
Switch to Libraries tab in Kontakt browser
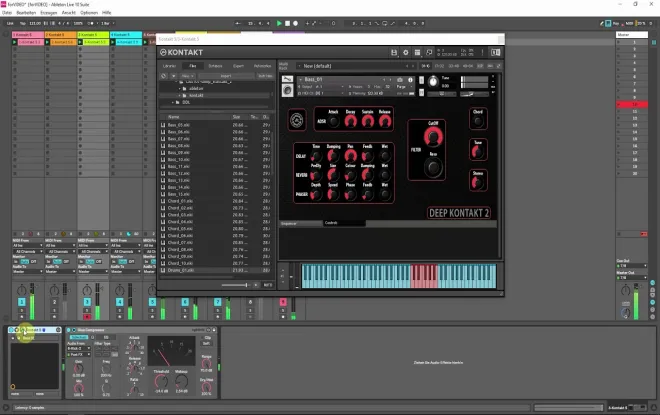click(169, 66)
